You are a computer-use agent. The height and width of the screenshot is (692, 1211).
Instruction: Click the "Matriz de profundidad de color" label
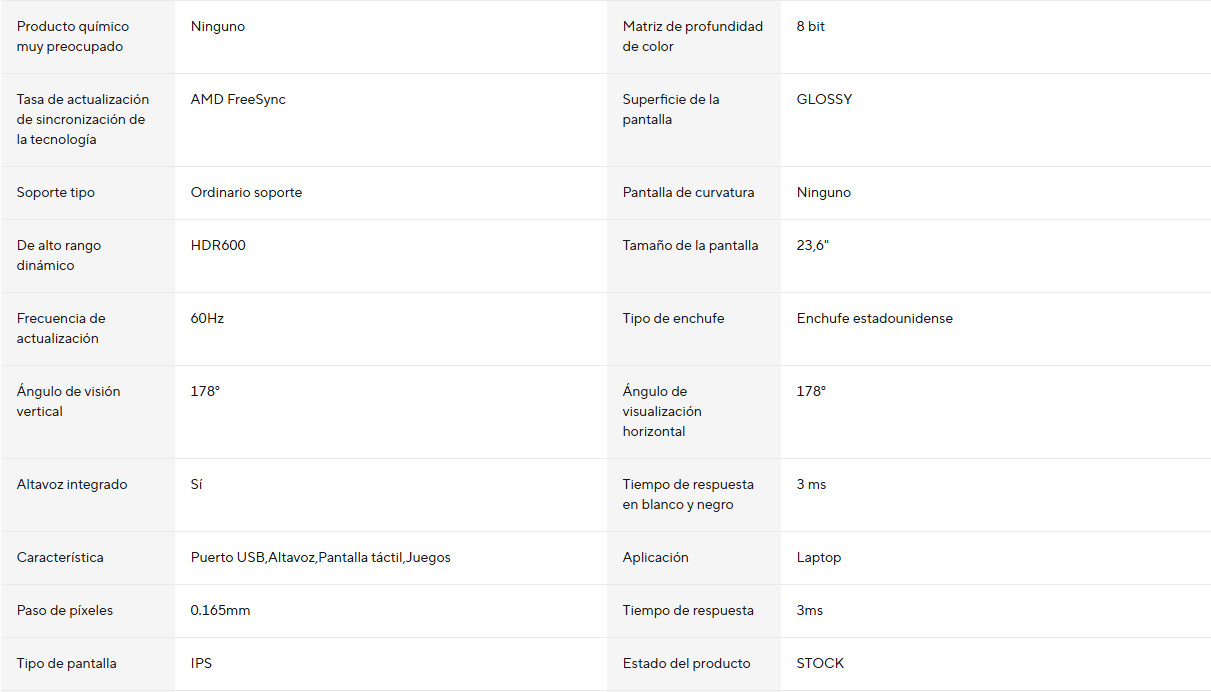[x=692, y=37]
